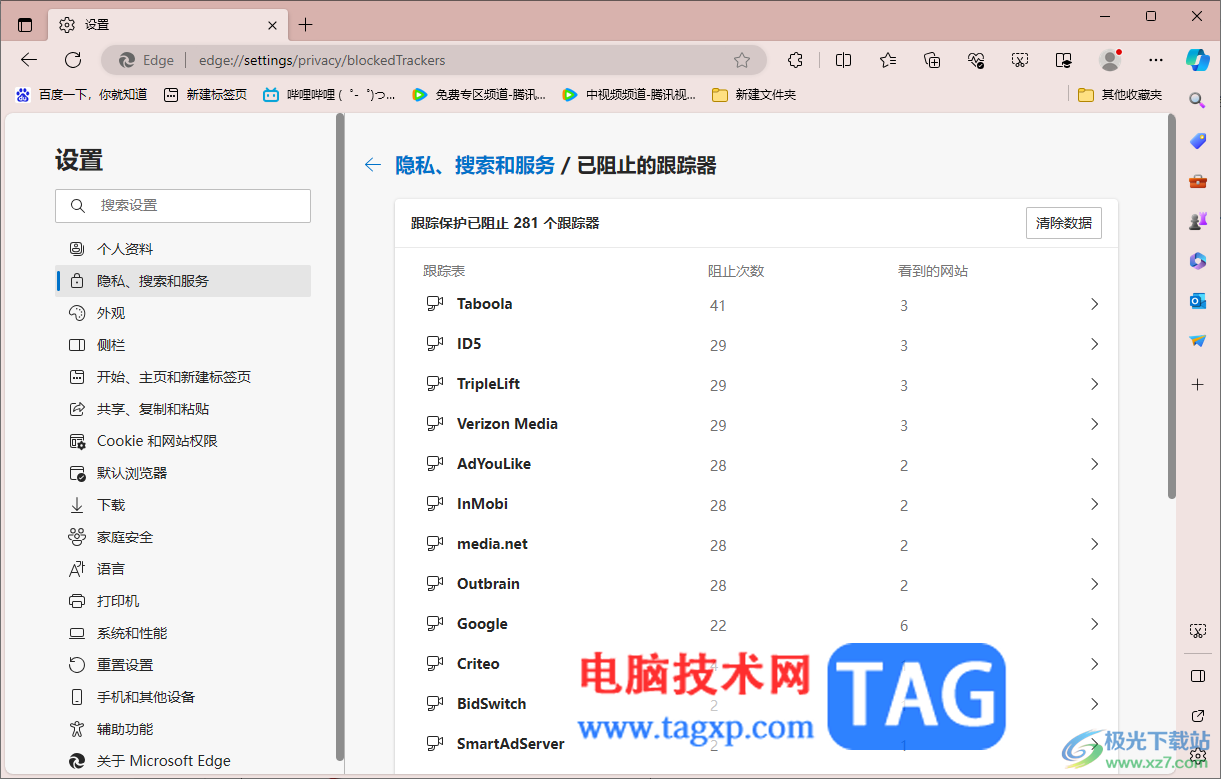This screenshot has width=1221, height=779.
Task: Expand the ID5 tracker row chevron
Action: coord(1094,344)
